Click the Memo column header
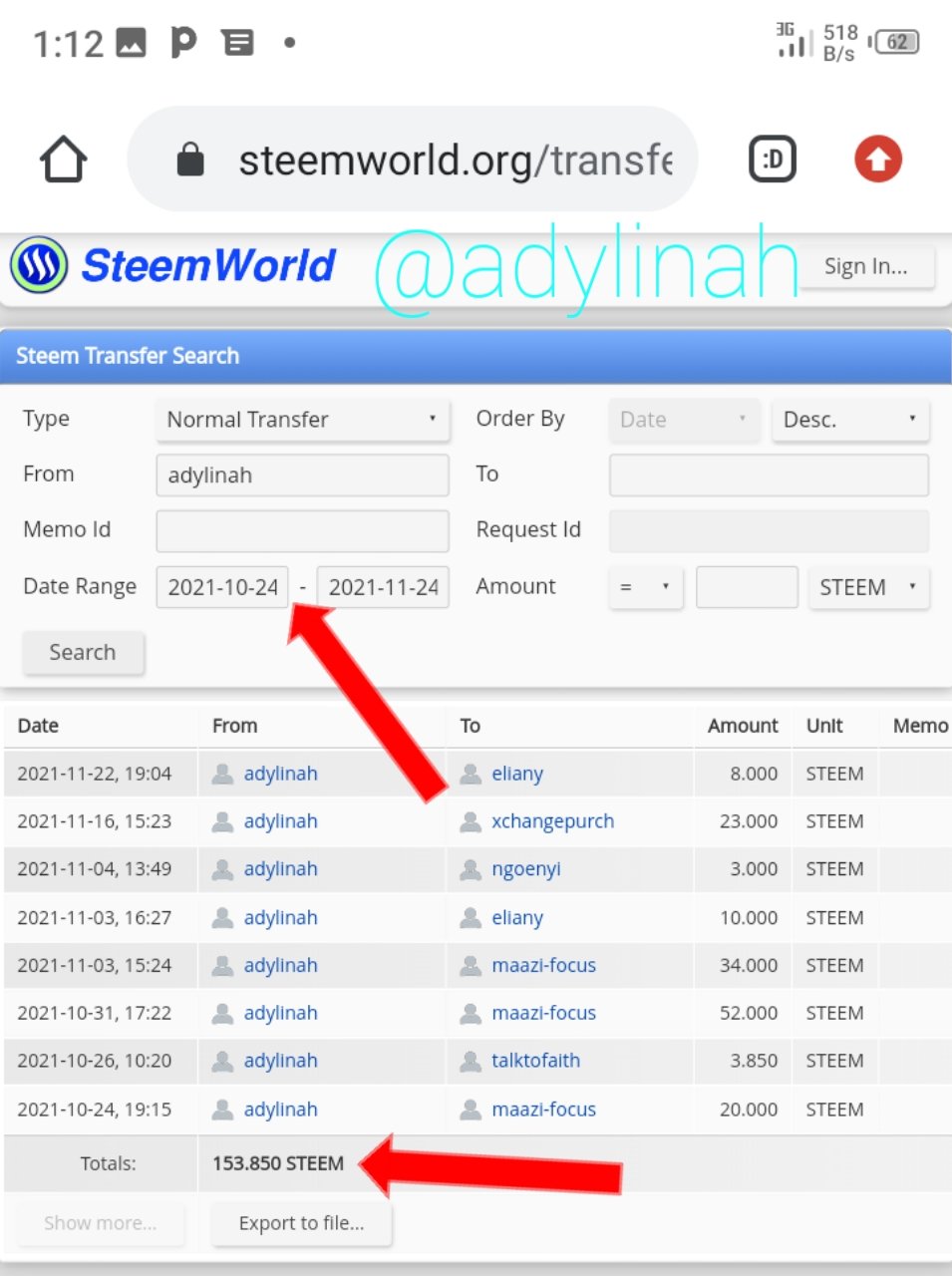 tap(920, 726)
